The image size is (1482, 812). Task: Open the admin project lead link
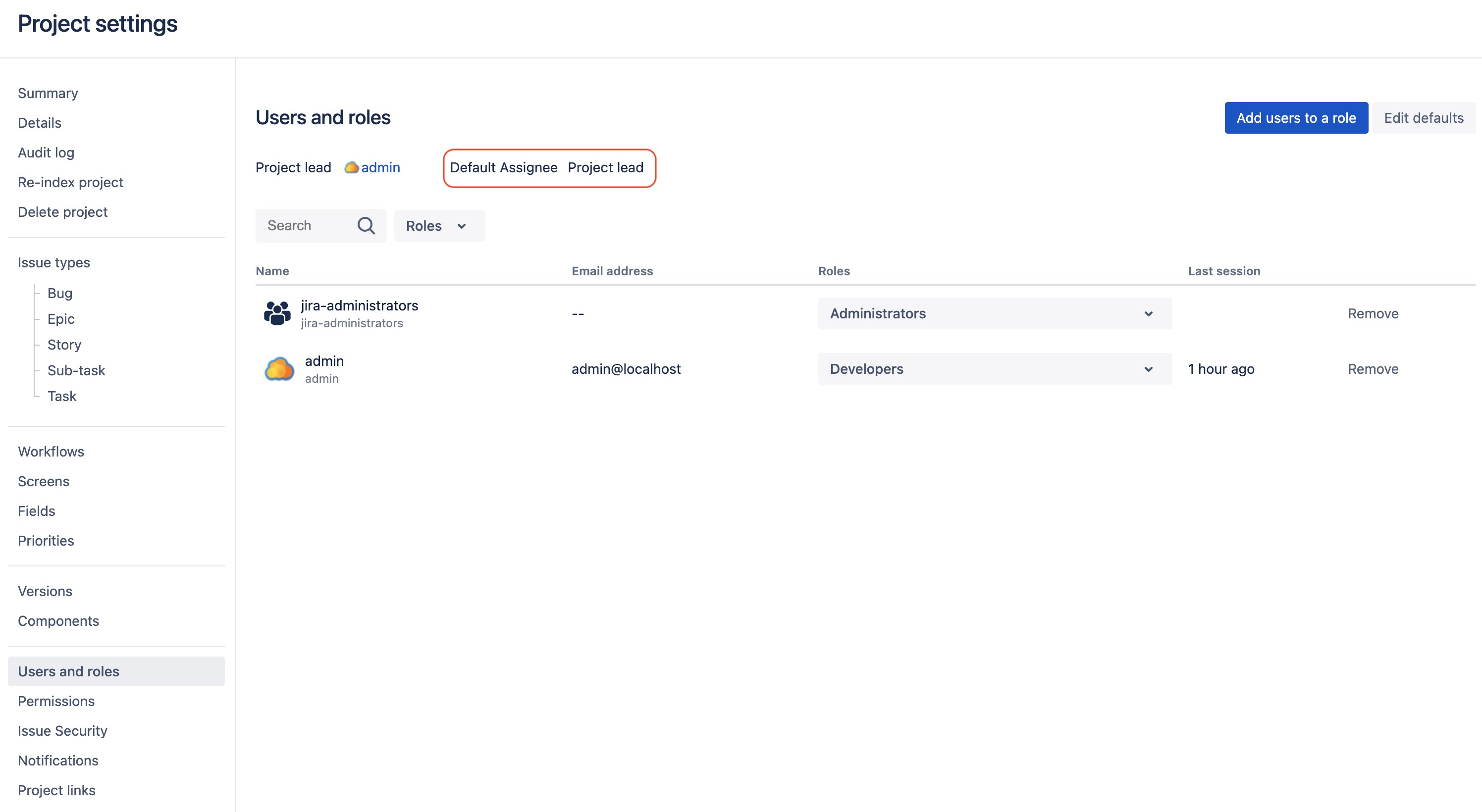click(x=380, y=167)
